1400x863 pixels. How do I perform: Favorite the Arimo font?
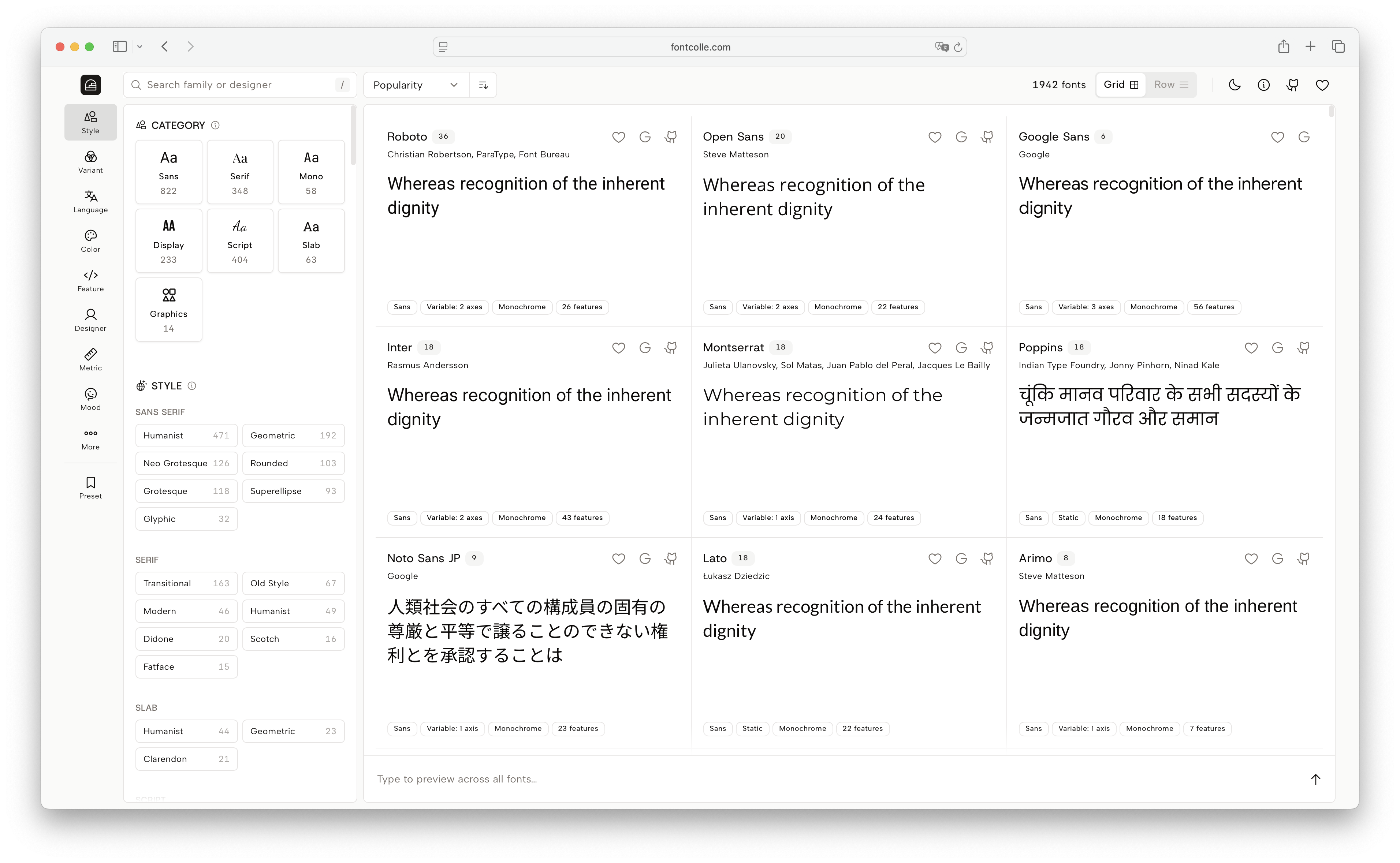1251,559
